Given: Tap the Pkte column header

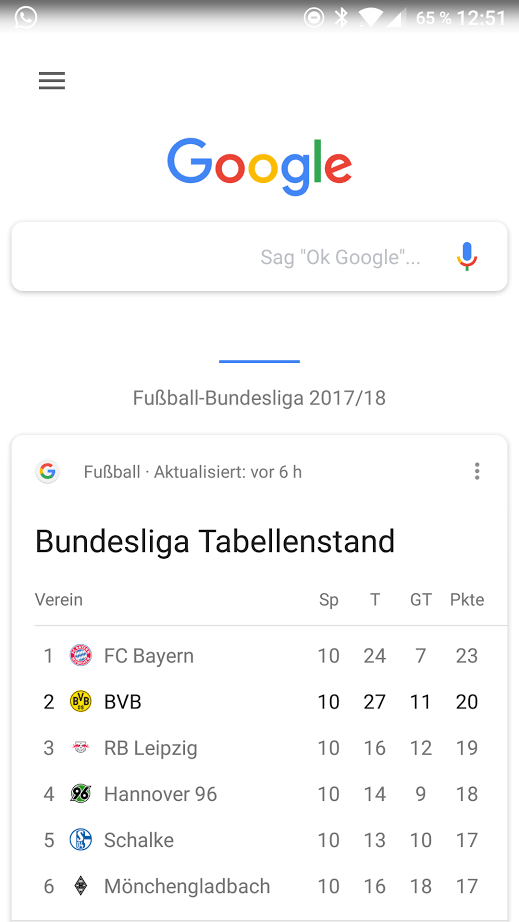Looking at the screenshot, I should click(x=467, y=600).
